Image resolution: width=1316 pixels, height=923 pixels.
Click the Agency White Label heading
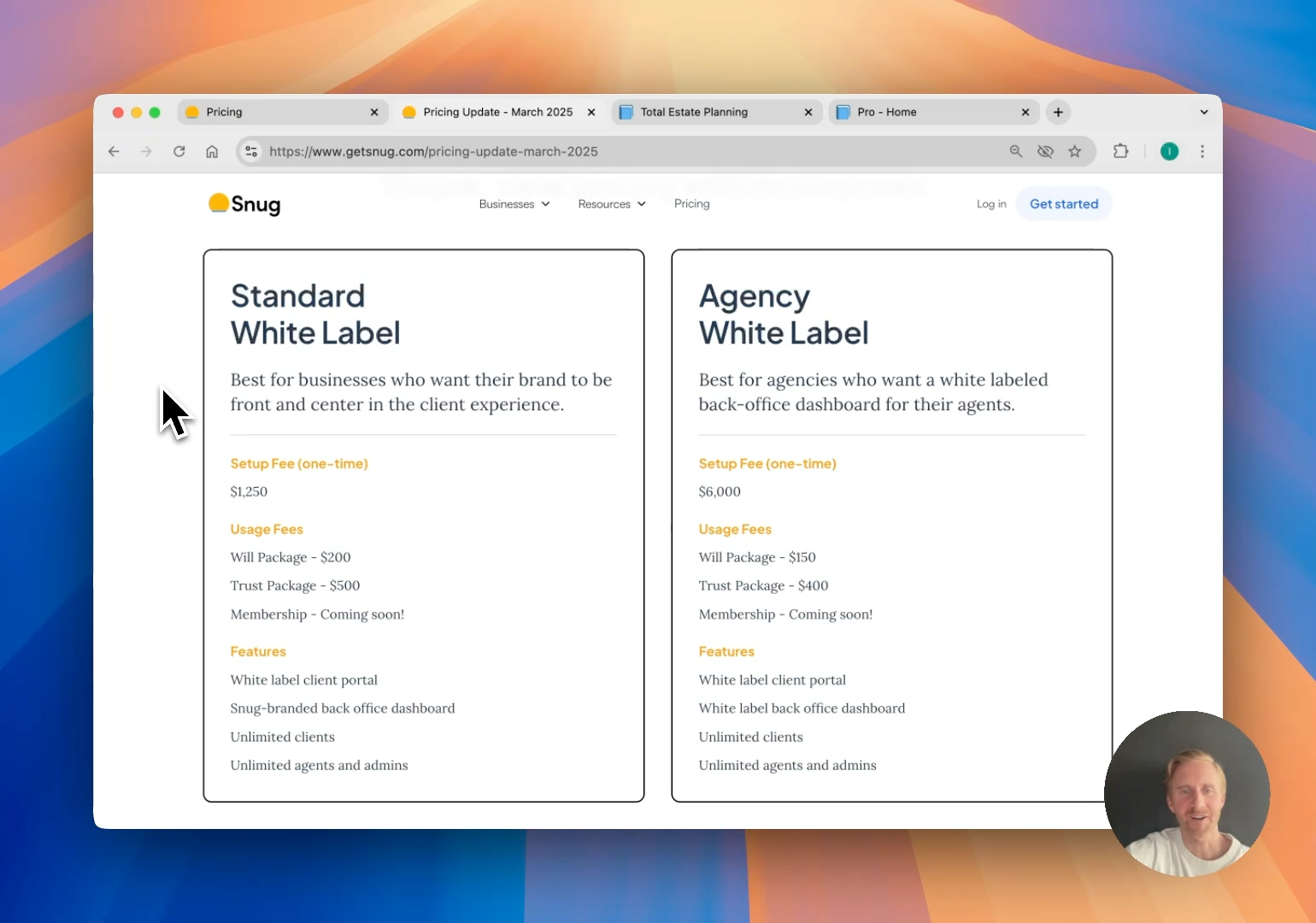point(784,315)
